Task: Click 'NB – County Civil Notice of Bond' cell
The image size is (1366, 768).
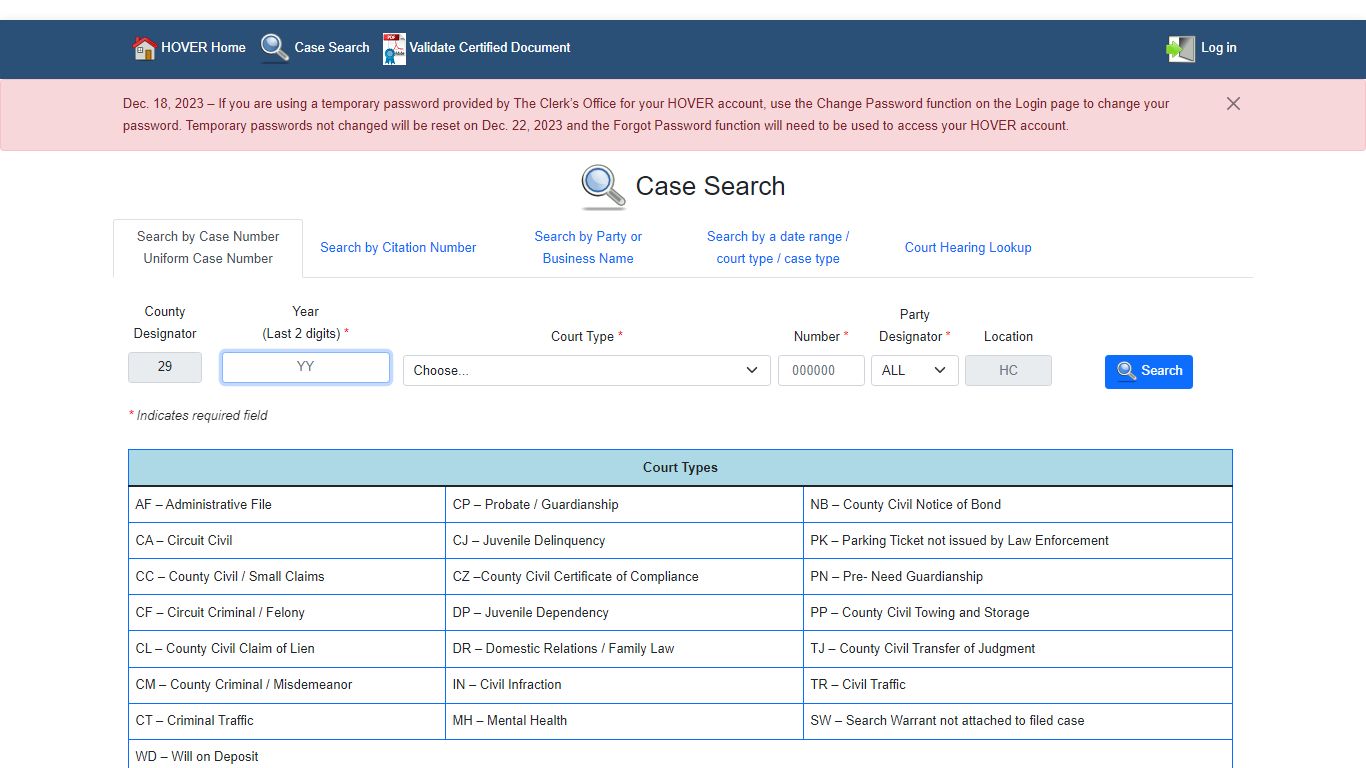Action: pyautogui.click(x=1018, y=505)
